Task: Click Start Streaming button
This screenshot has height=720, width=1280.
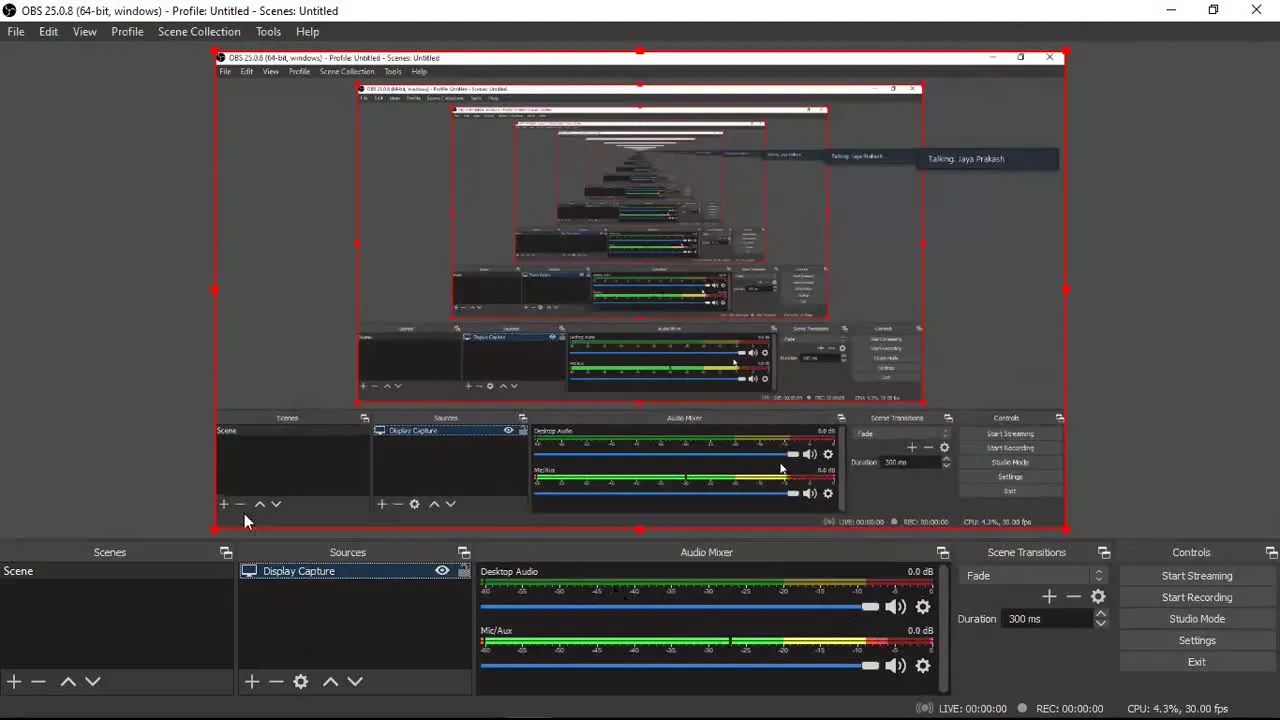Action: 1197,576
